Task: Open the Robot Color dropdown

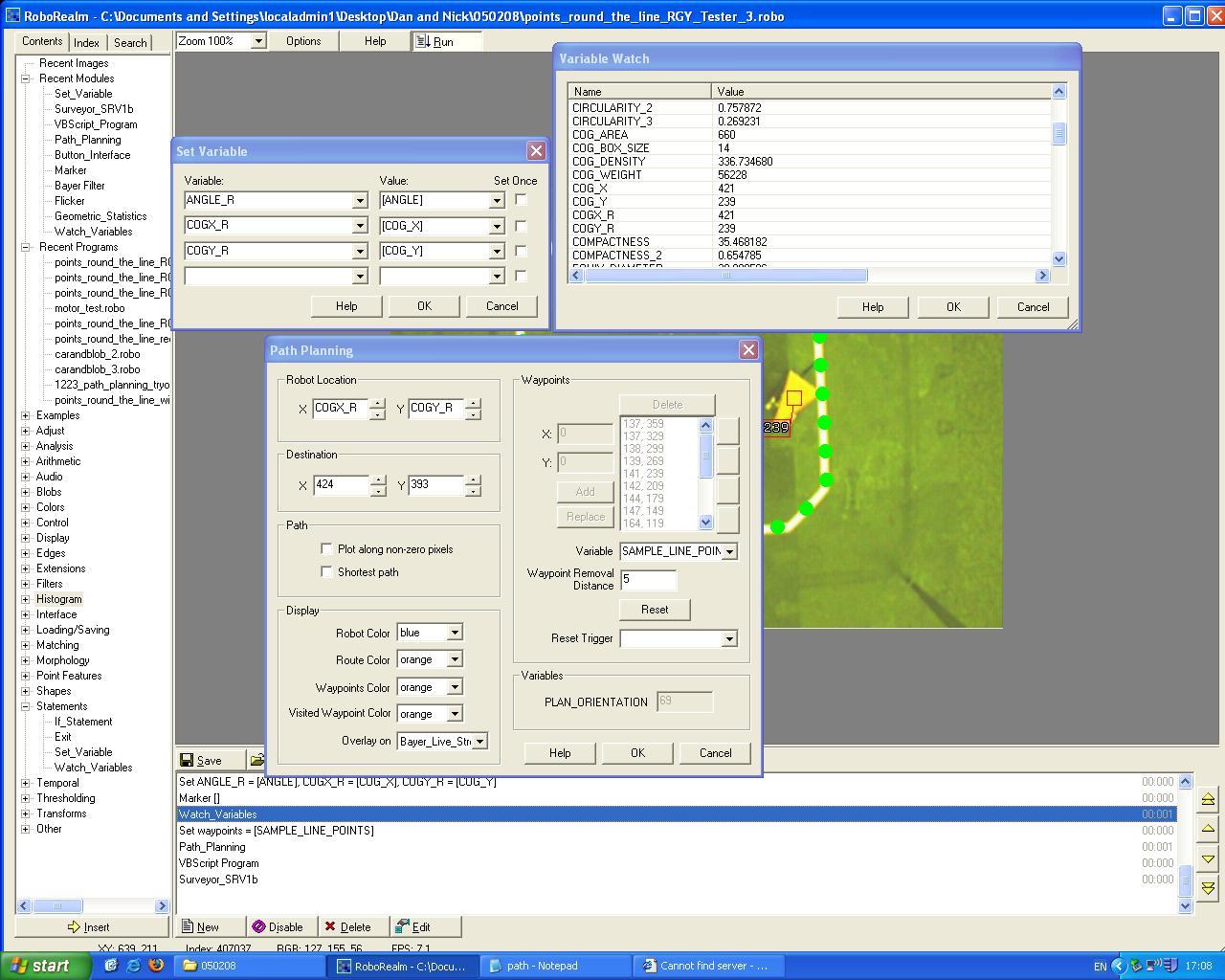Action: tap(455, 633)
